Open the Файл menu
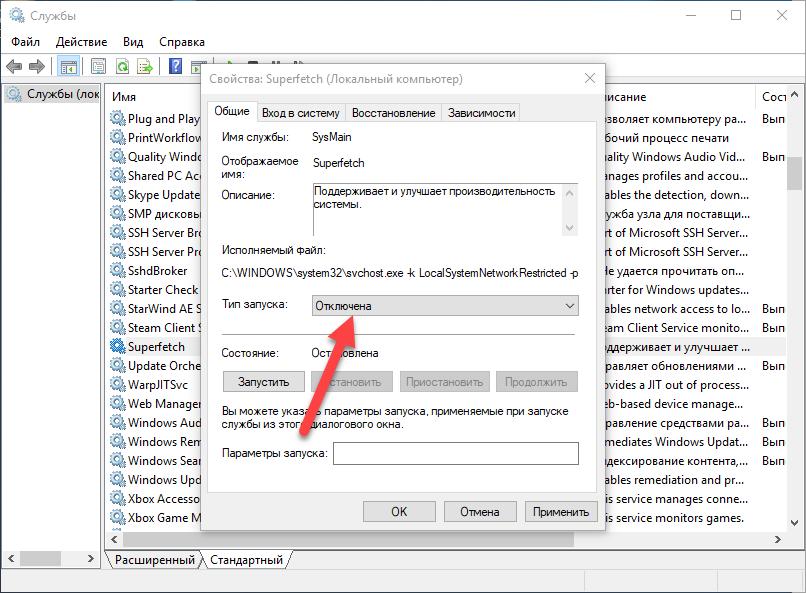Viewport: 806px width, 593px height. click(25, 42)
